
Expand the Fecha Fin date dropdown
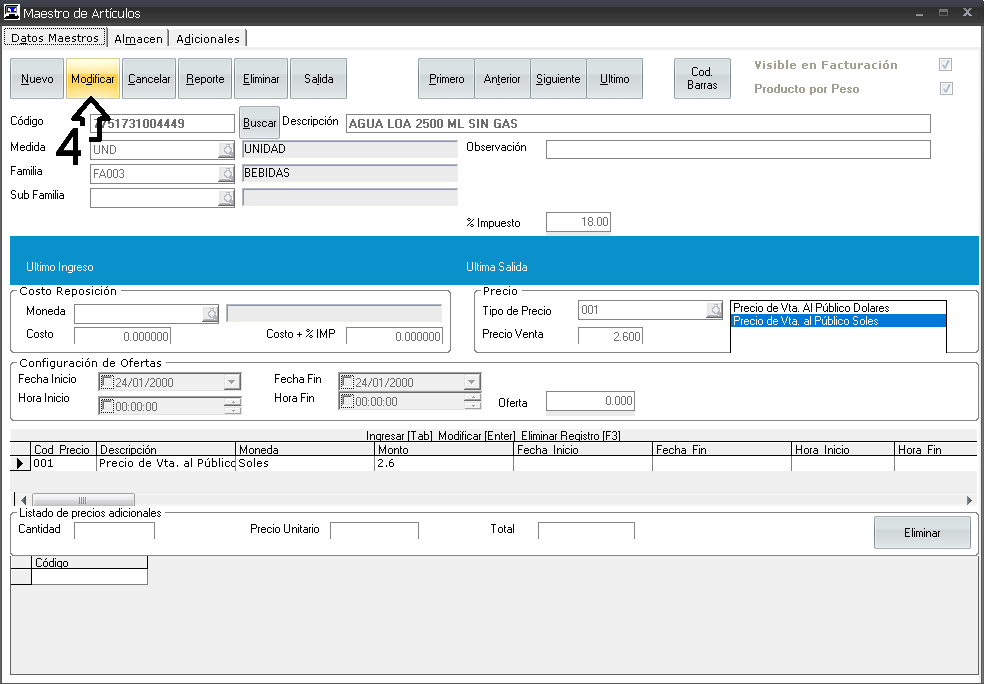point(472,382)
